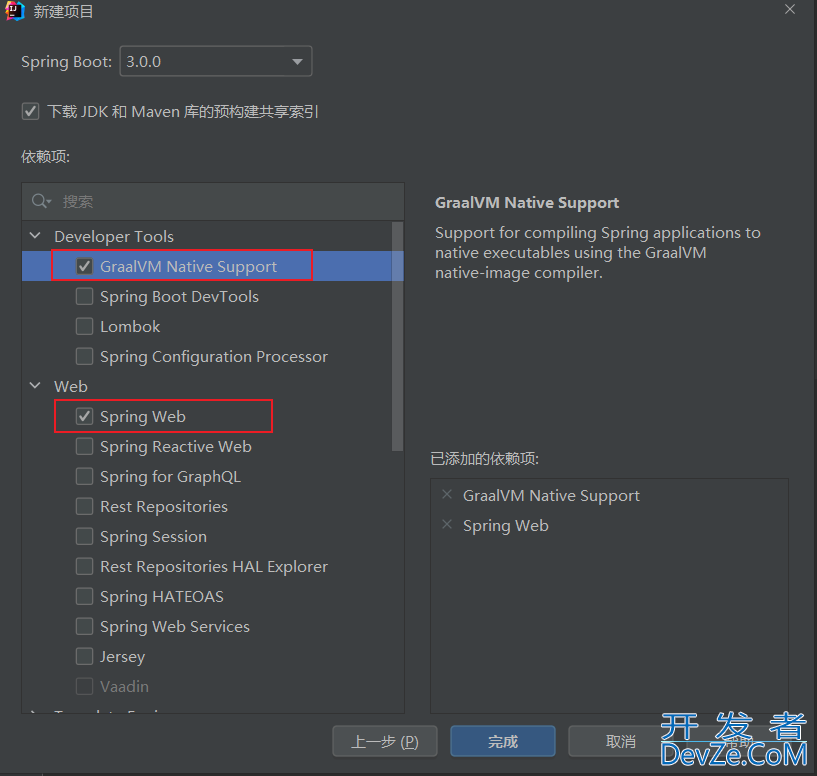Click the 取消 (Cancel) button
Image resolution: width=817 pixels, height=776 pixels.
pyautogui.click(x=620, y=741)
